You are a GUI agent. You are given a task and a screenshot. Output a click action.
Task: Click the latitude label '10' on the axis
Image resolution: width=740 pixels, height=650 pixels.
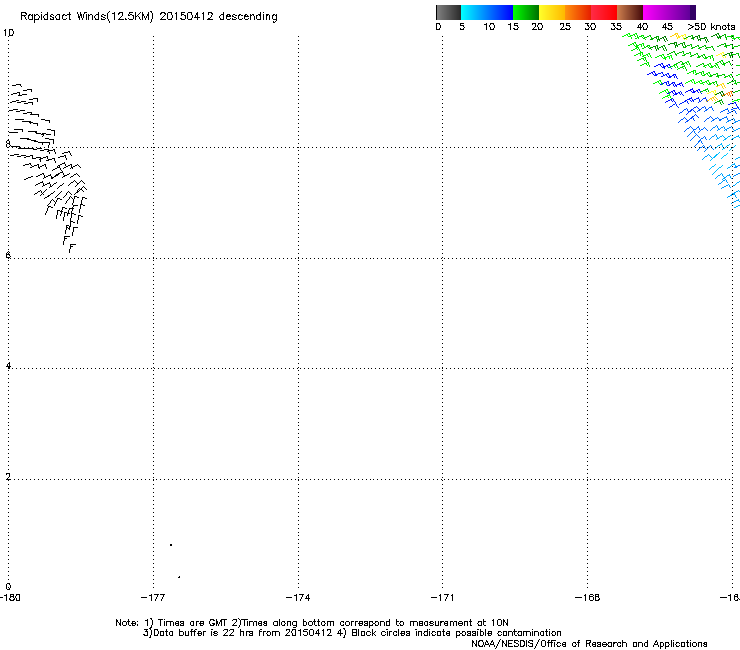[x=8, y=33]
